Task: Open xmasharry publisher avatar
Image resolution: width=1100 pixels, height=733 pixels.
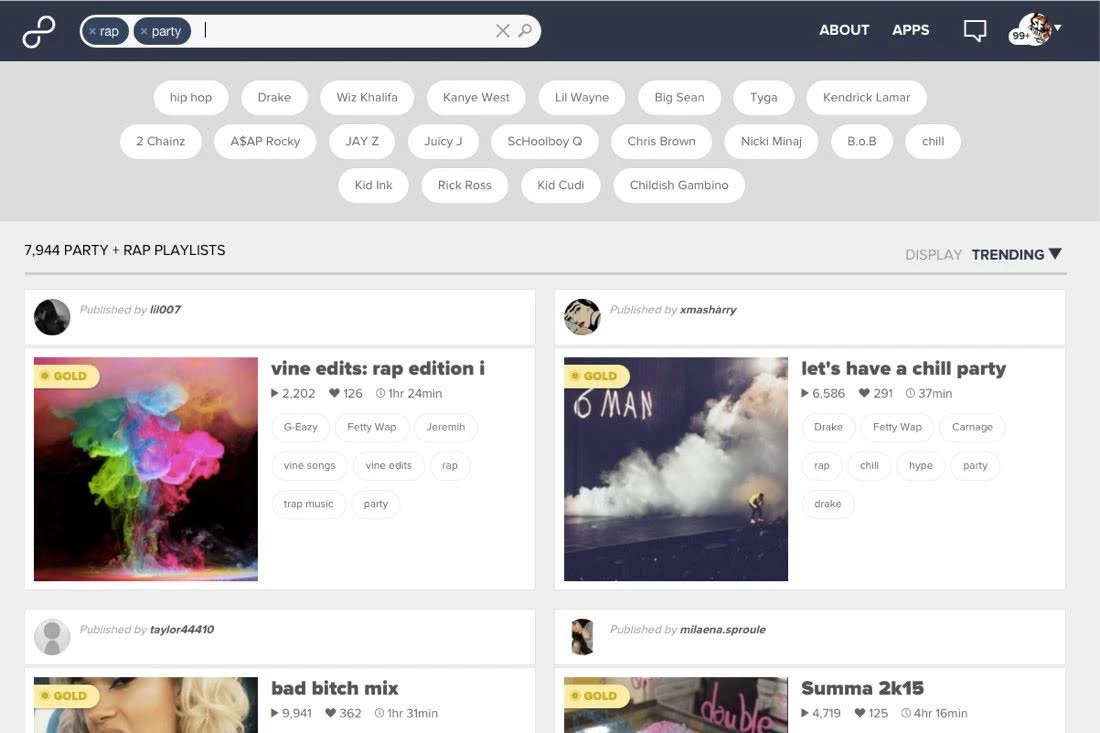Action: point(582,317)
